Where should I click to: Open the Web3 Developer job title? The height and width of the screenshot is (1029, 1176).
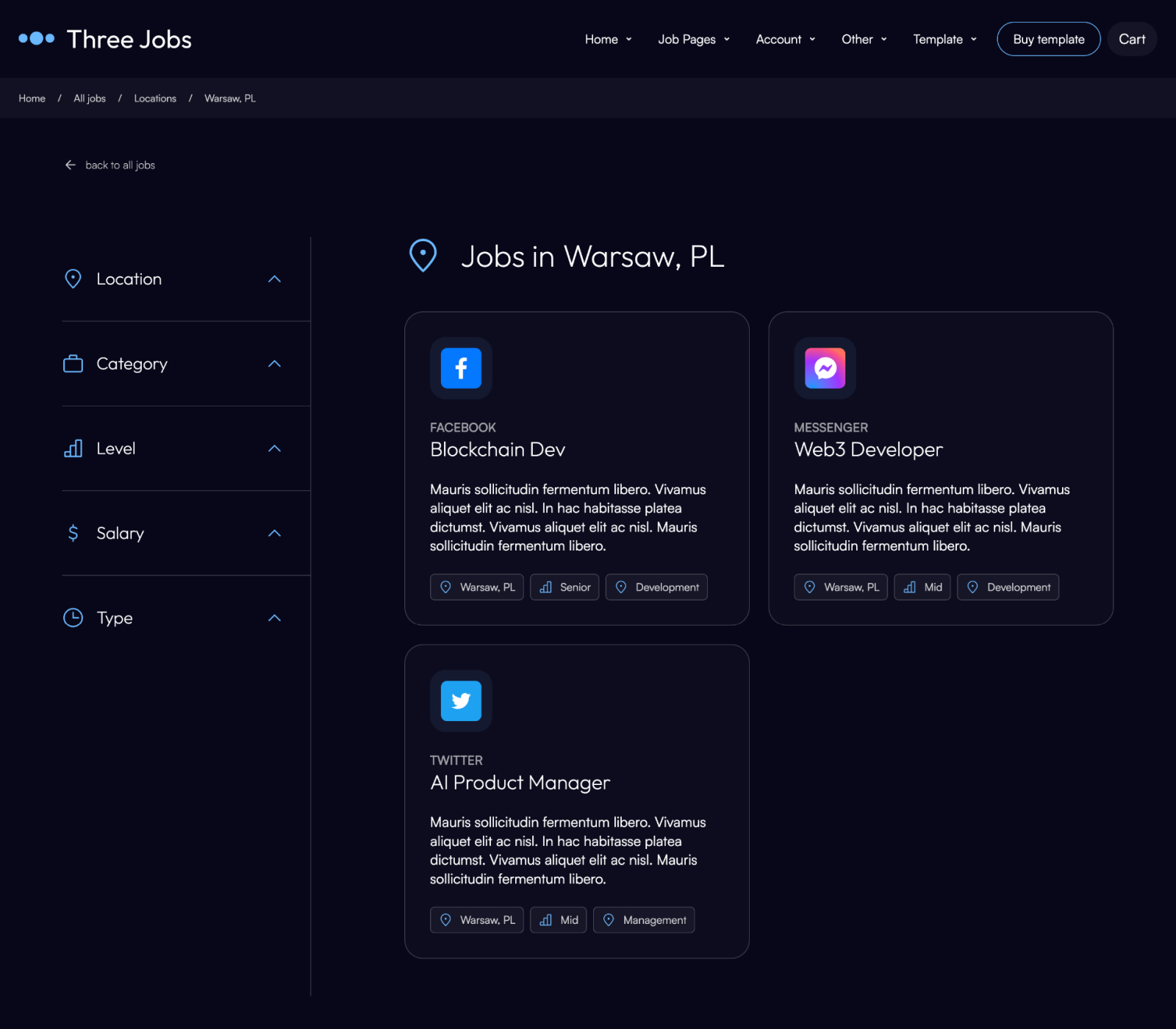tap(868, 449)
